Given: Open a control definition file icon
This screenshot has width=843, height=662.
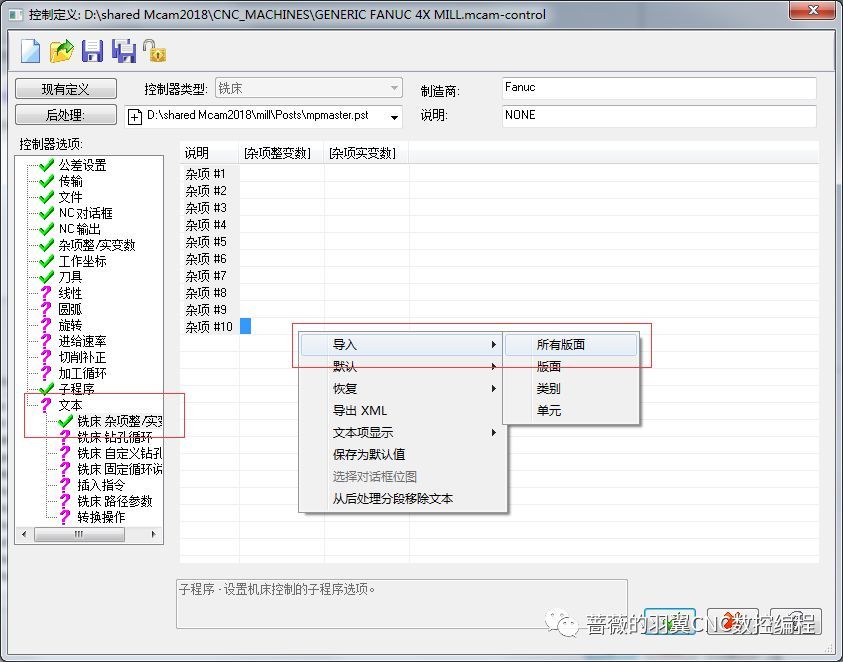Looking at the screenshot, I should 61,51.
